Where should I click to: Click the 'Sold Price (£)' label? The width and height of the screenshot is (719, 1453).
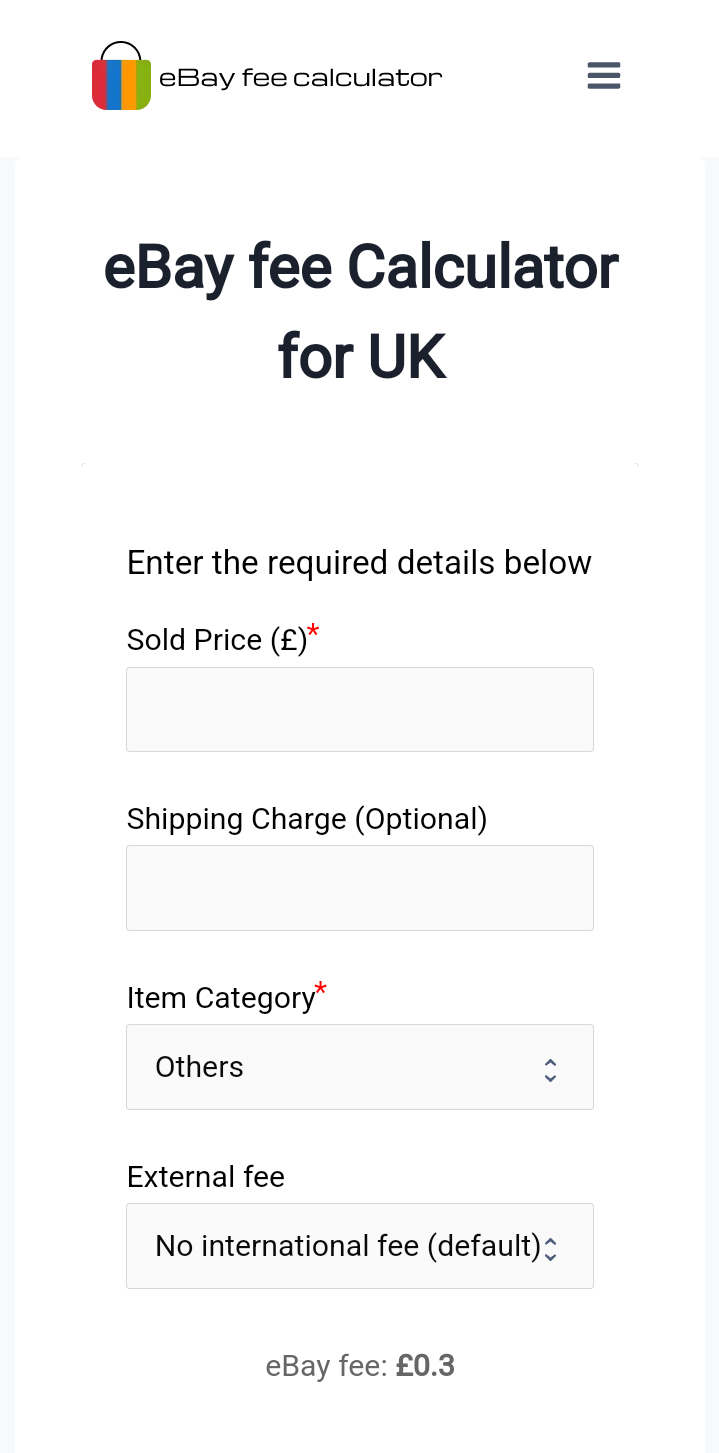[216, 640]
